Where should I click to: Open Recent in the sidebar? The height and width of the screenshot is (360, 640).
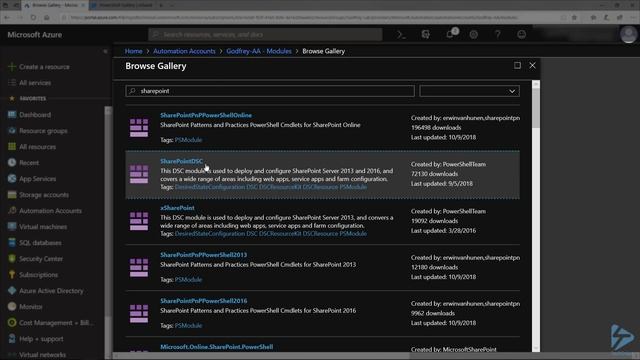pos(29,162)
